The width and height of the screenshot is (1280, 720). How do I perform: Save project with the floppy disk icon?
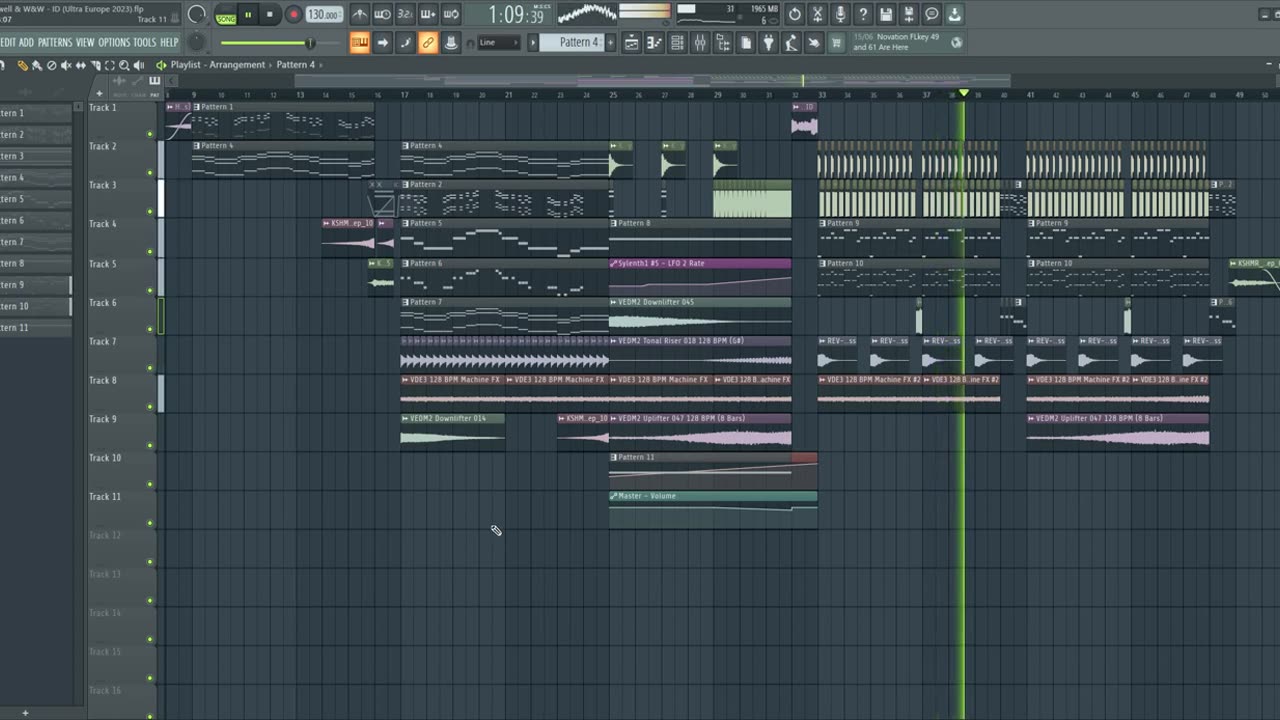886,14
